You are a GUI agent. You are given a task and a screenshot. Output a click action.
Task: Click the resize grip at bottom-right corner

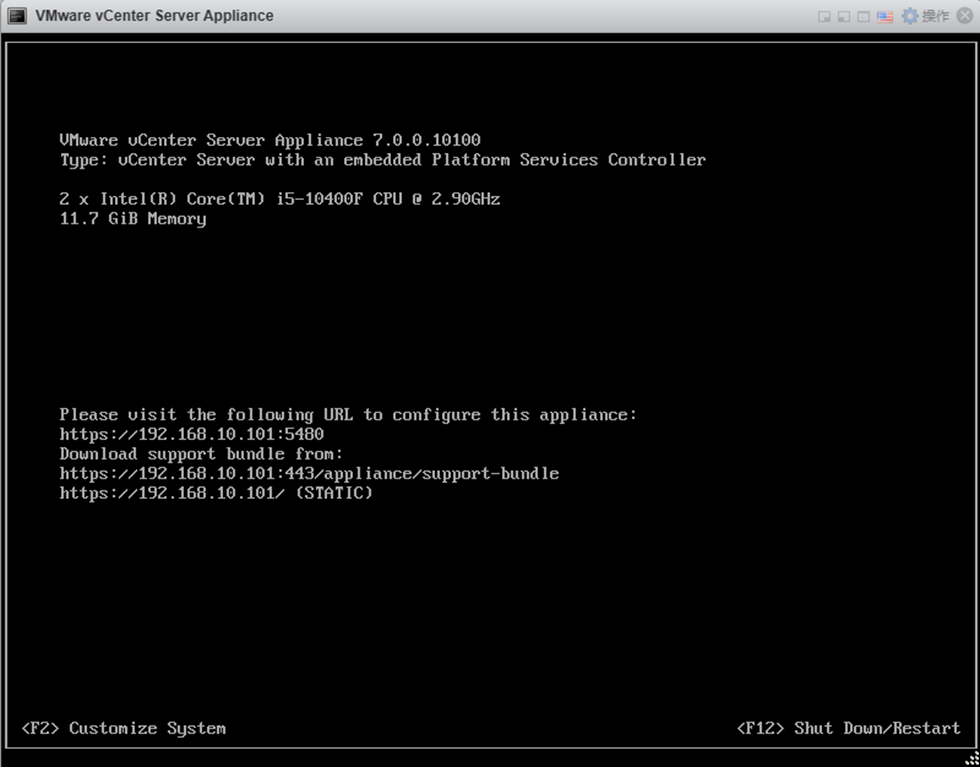[972, 759]
